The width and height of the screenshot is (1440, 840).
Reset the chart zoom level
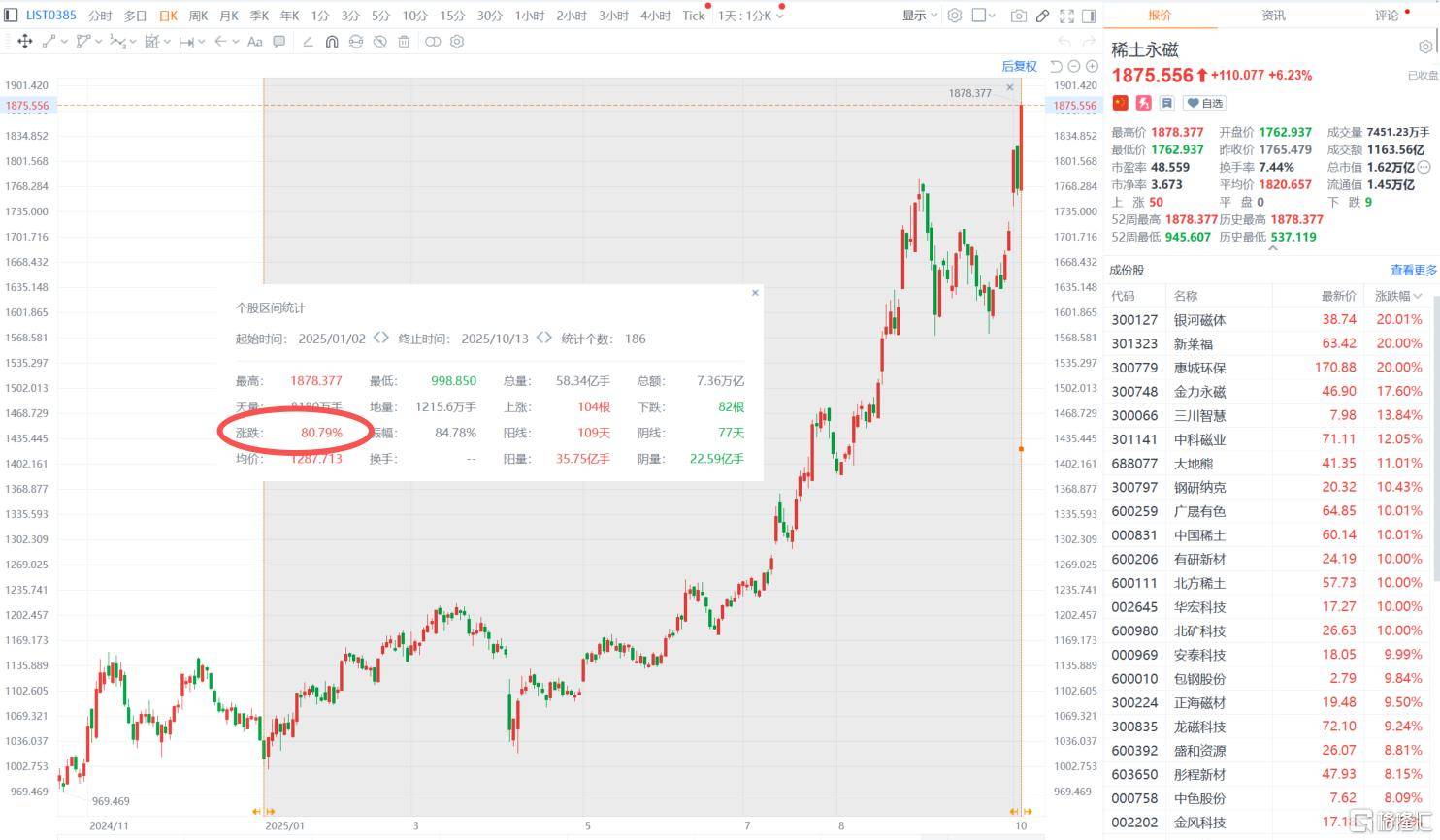click(1057, 66)
